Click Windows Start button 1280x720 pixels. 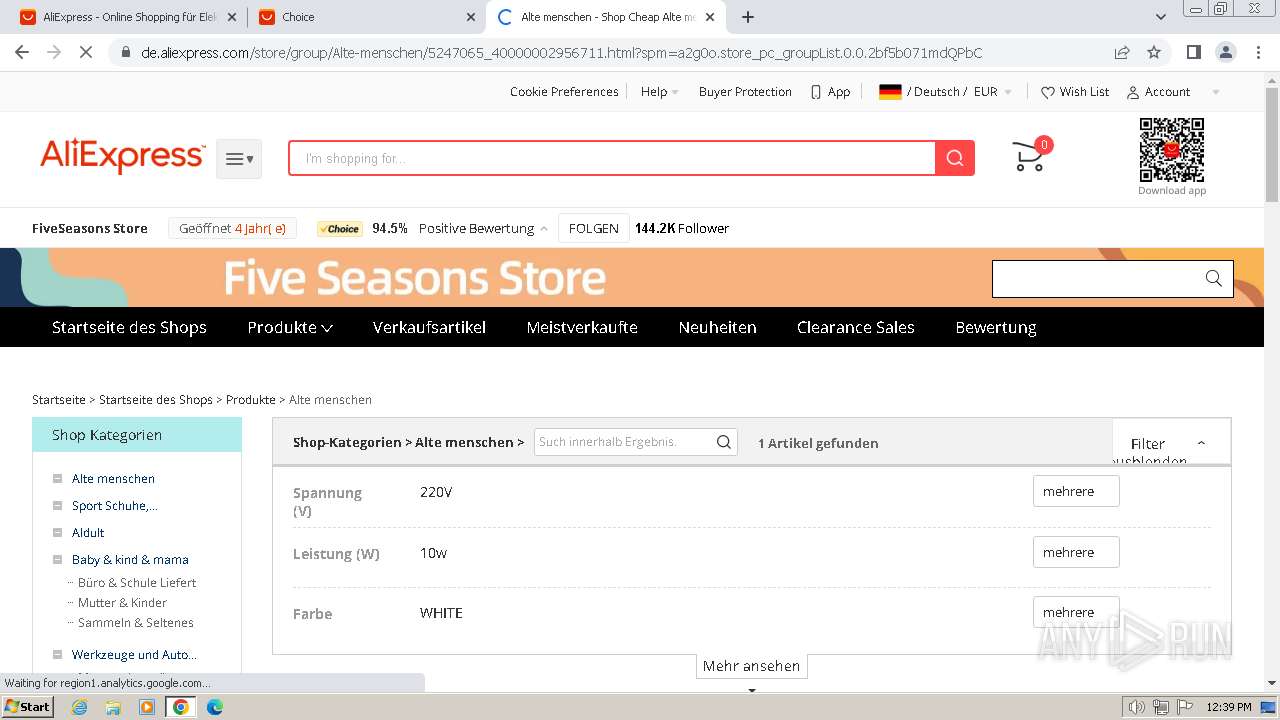27,706
